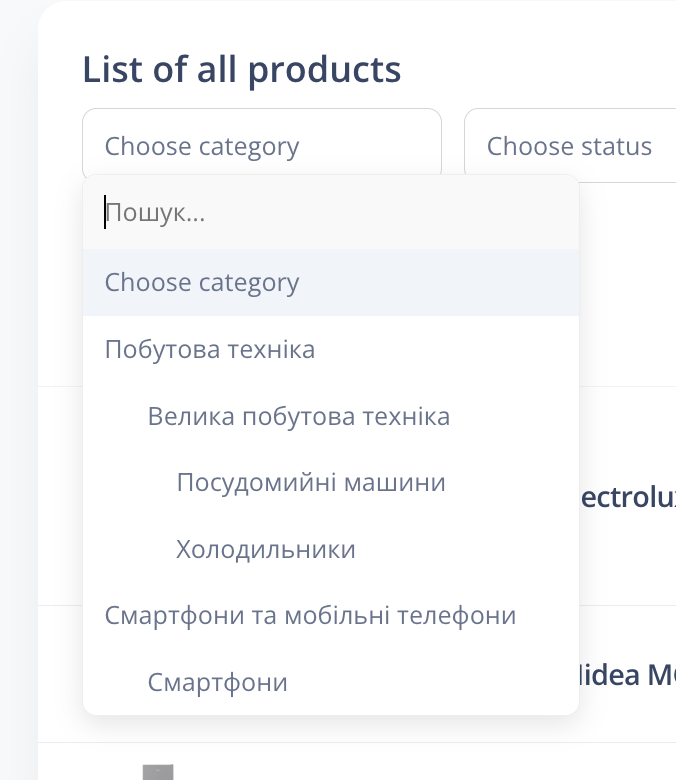This screenshot has height=780, width=676.
Task: Open the Choose status dropdown
Action: point(570,146)
